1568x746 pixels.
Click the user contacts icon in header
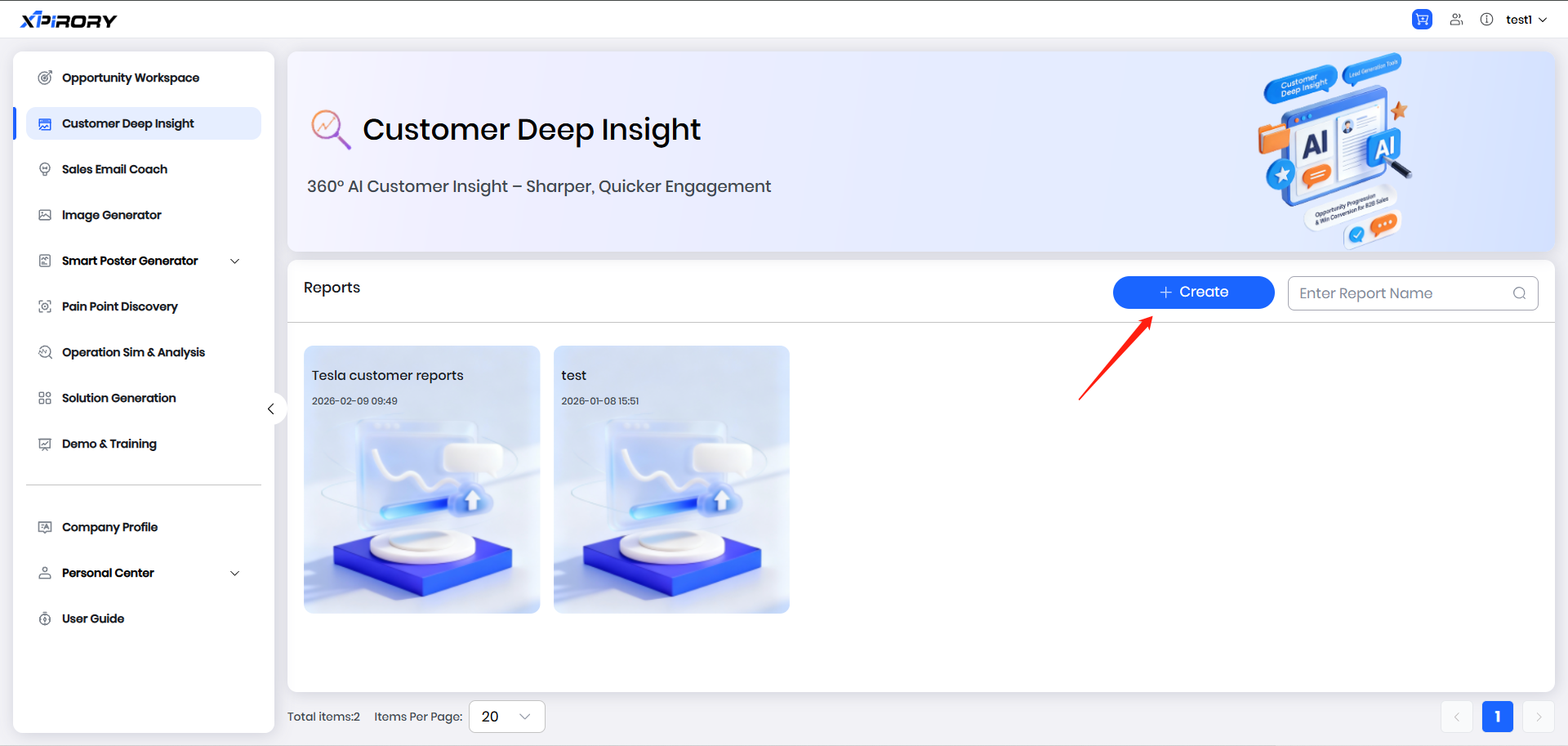[1456, 20]
